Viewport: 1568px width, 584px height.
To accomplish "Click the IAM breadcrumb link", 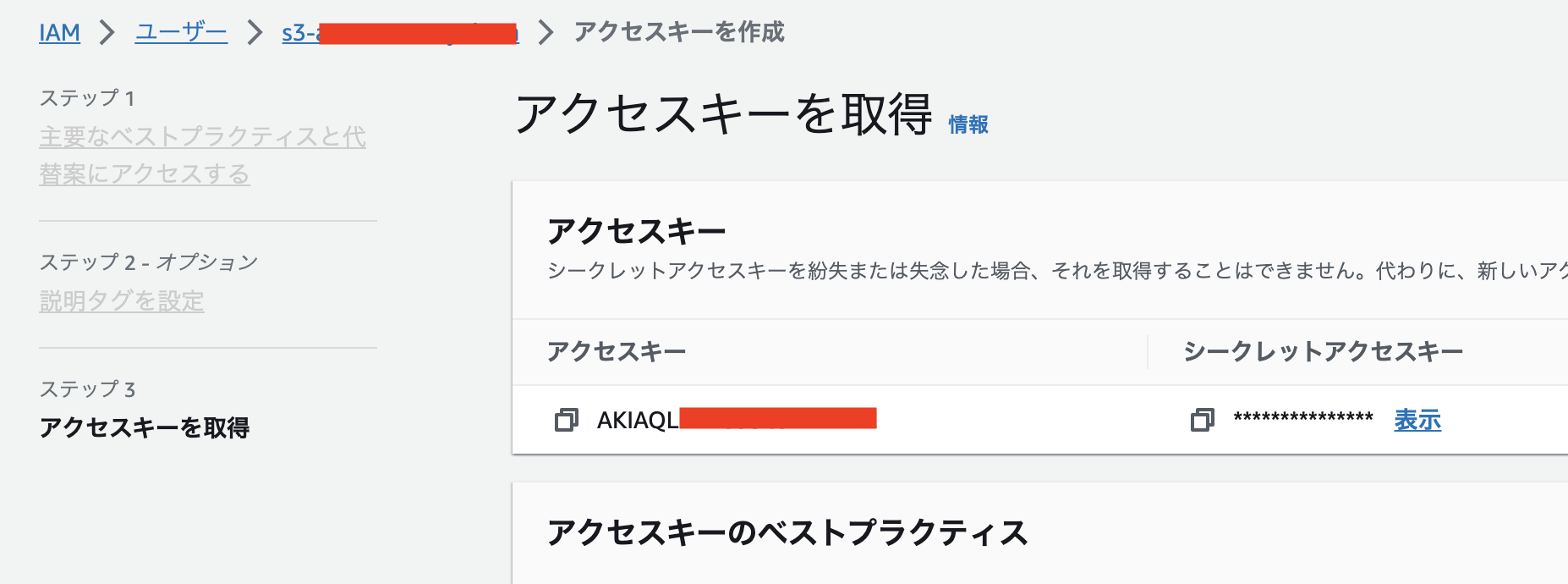I will coord(58,32).
